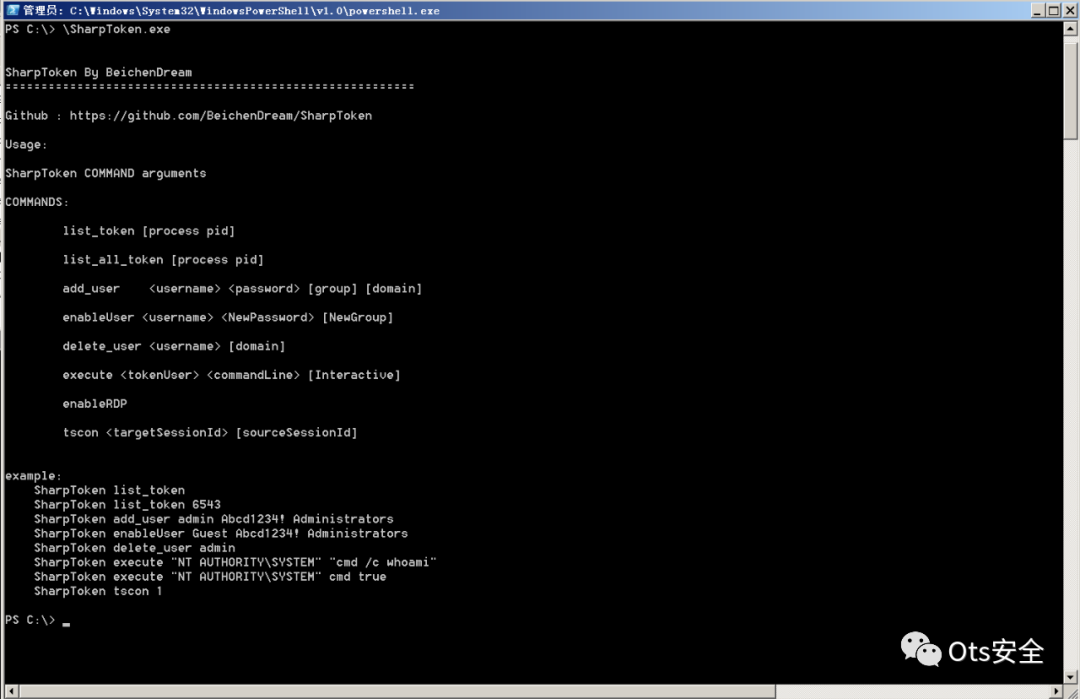
Task: Click the horizontal scrollbar left arrow
Action: 9,691
